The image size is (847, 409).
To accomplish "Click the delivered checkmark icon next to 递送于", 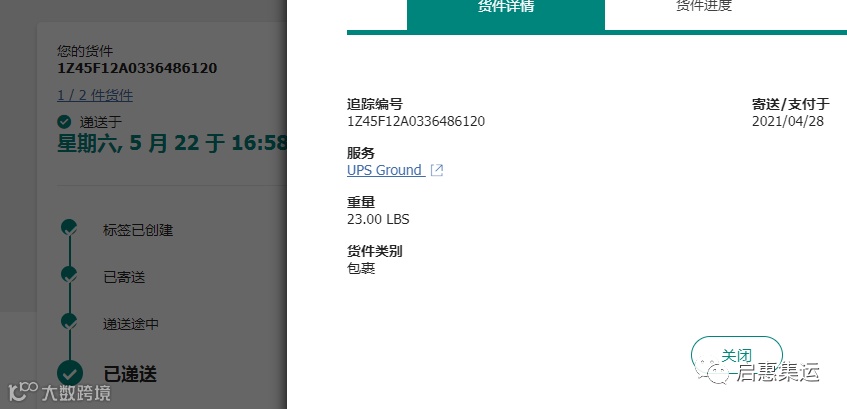I will (x=64, y=122).
